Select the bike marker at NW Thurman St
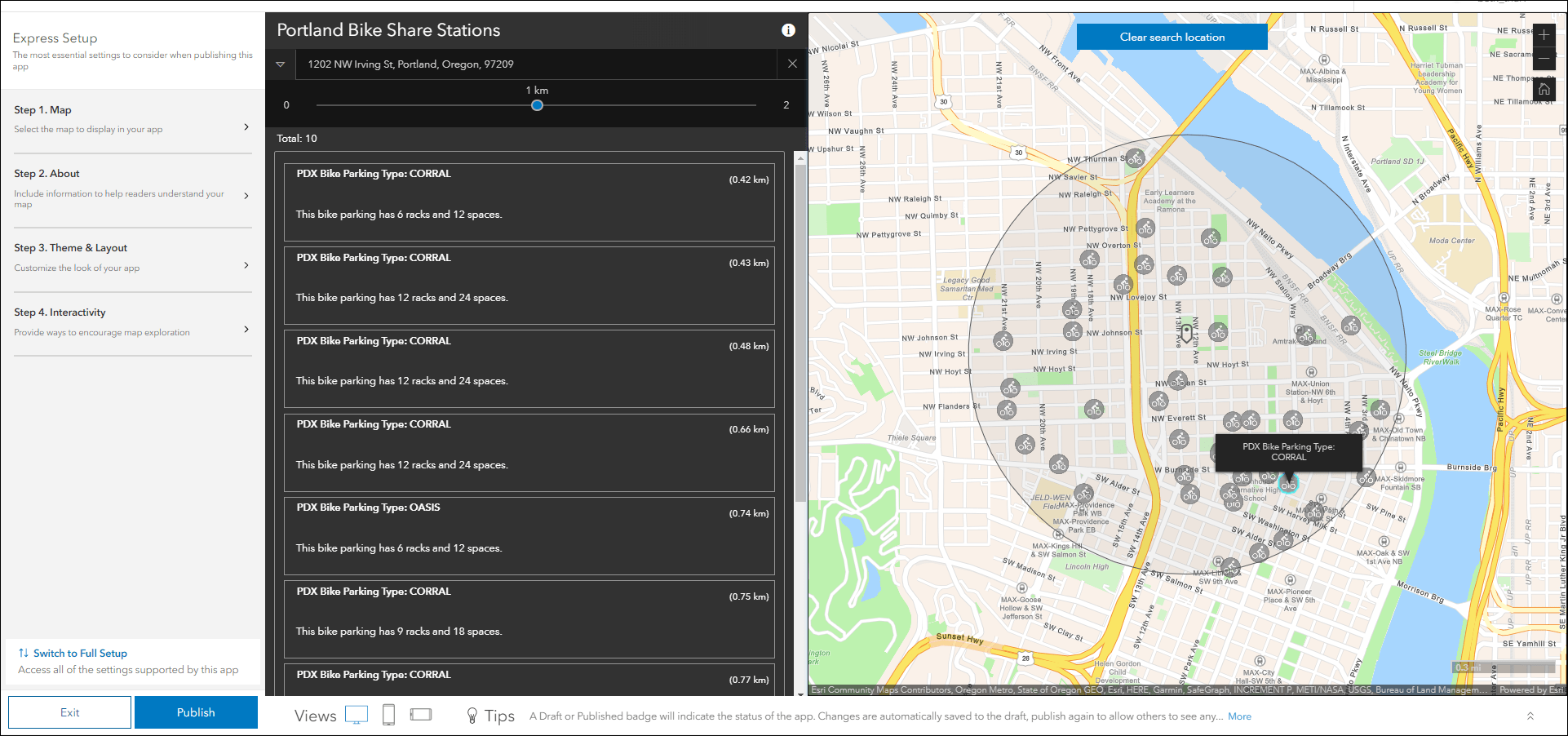 pyautogui.click(x=1136, y=158)
